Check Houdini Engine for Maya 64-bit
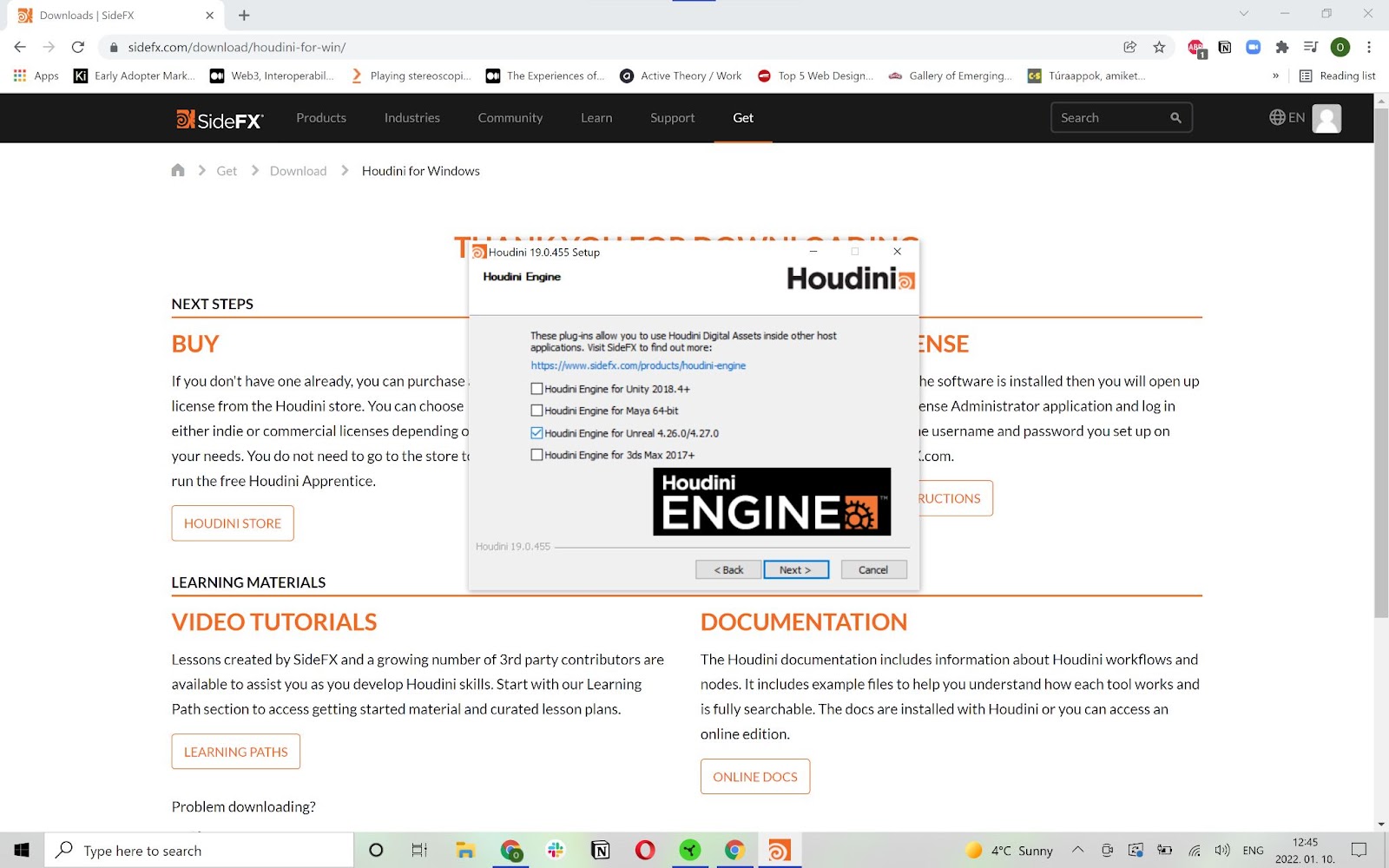Image resolution: width=1389 pixels, height=868 pixels. (x=537, y=411)
